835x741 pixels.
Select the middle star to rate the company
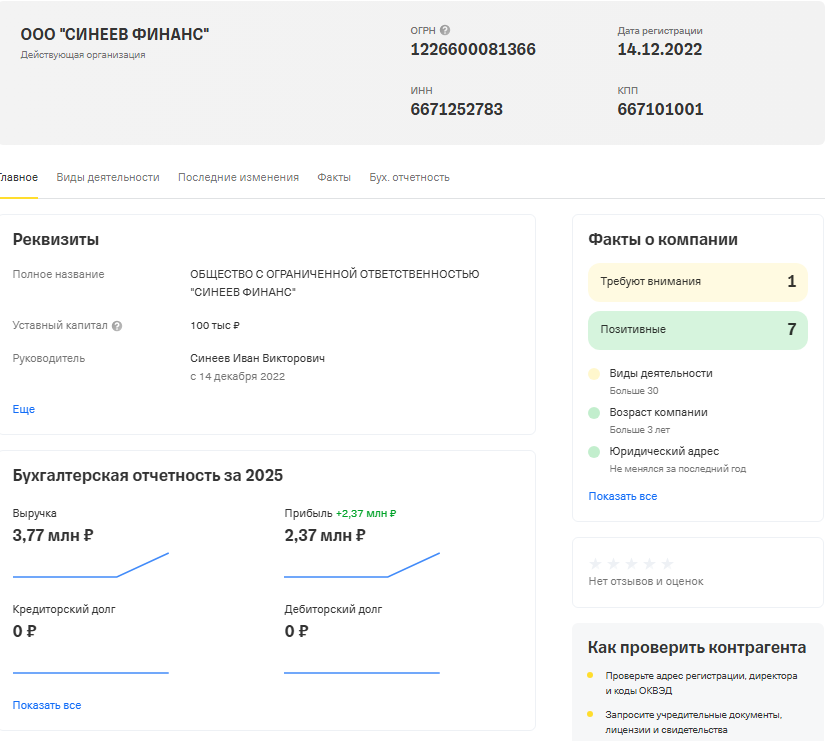tap(630, 562)
